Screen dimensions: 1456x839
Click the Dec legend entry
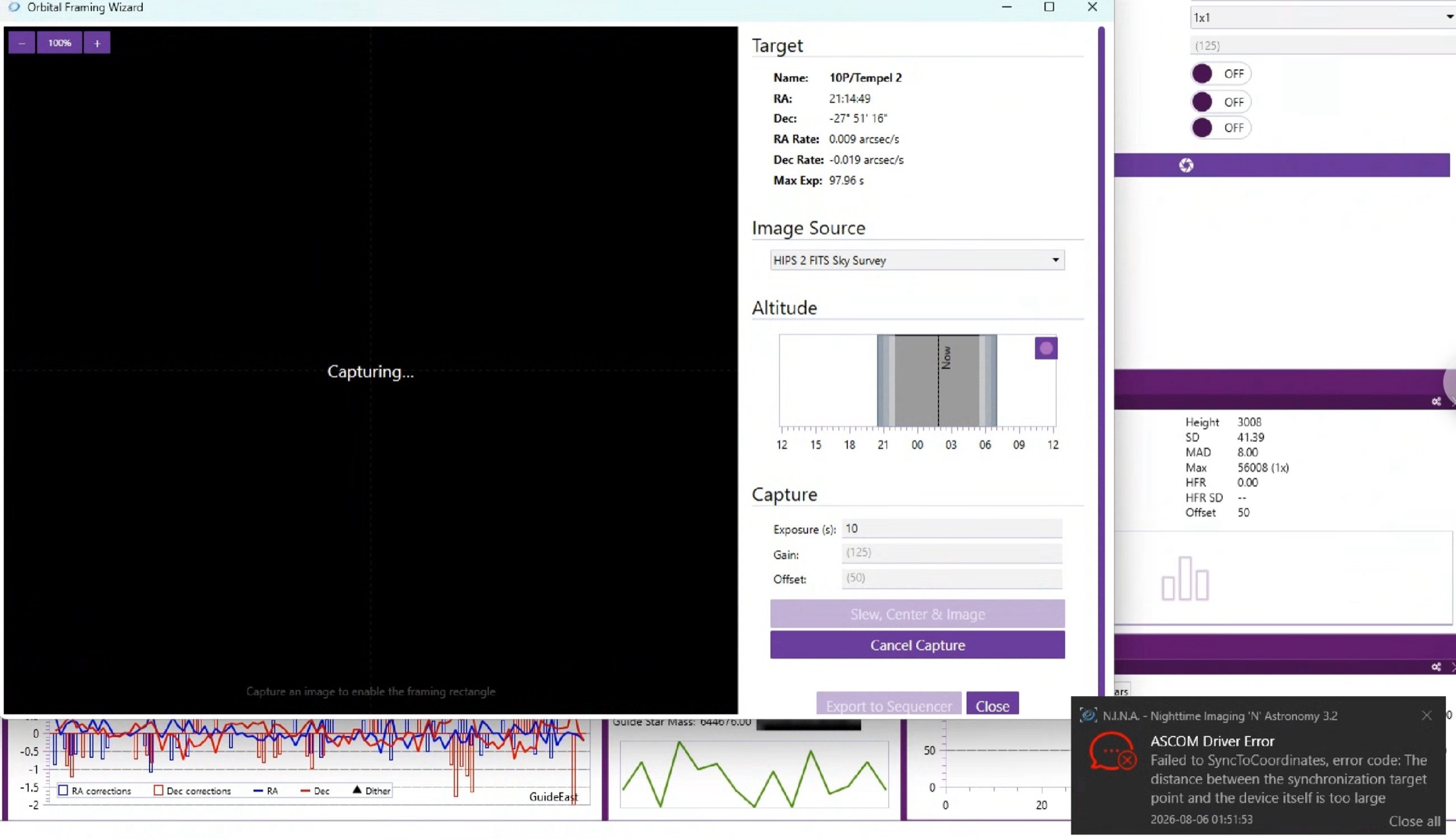tap(315, 791)
